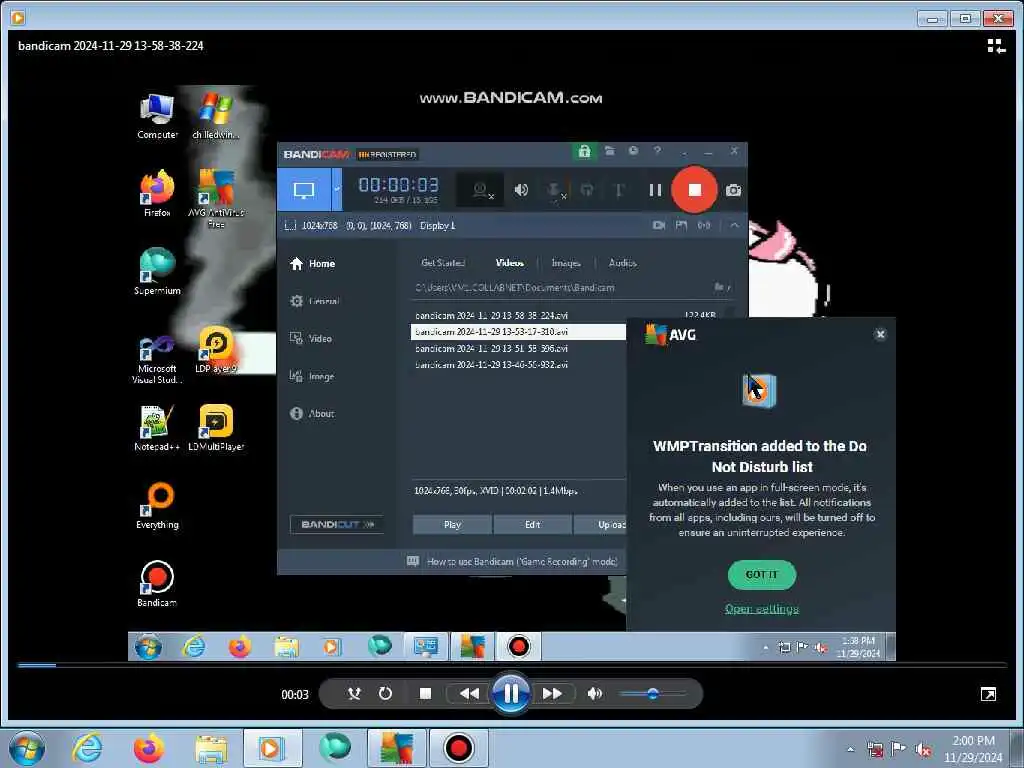Viewport: 1024px width, 768px height.
Task: Open the Computer desktop icon in the video
Action: (x=157, y=116)
